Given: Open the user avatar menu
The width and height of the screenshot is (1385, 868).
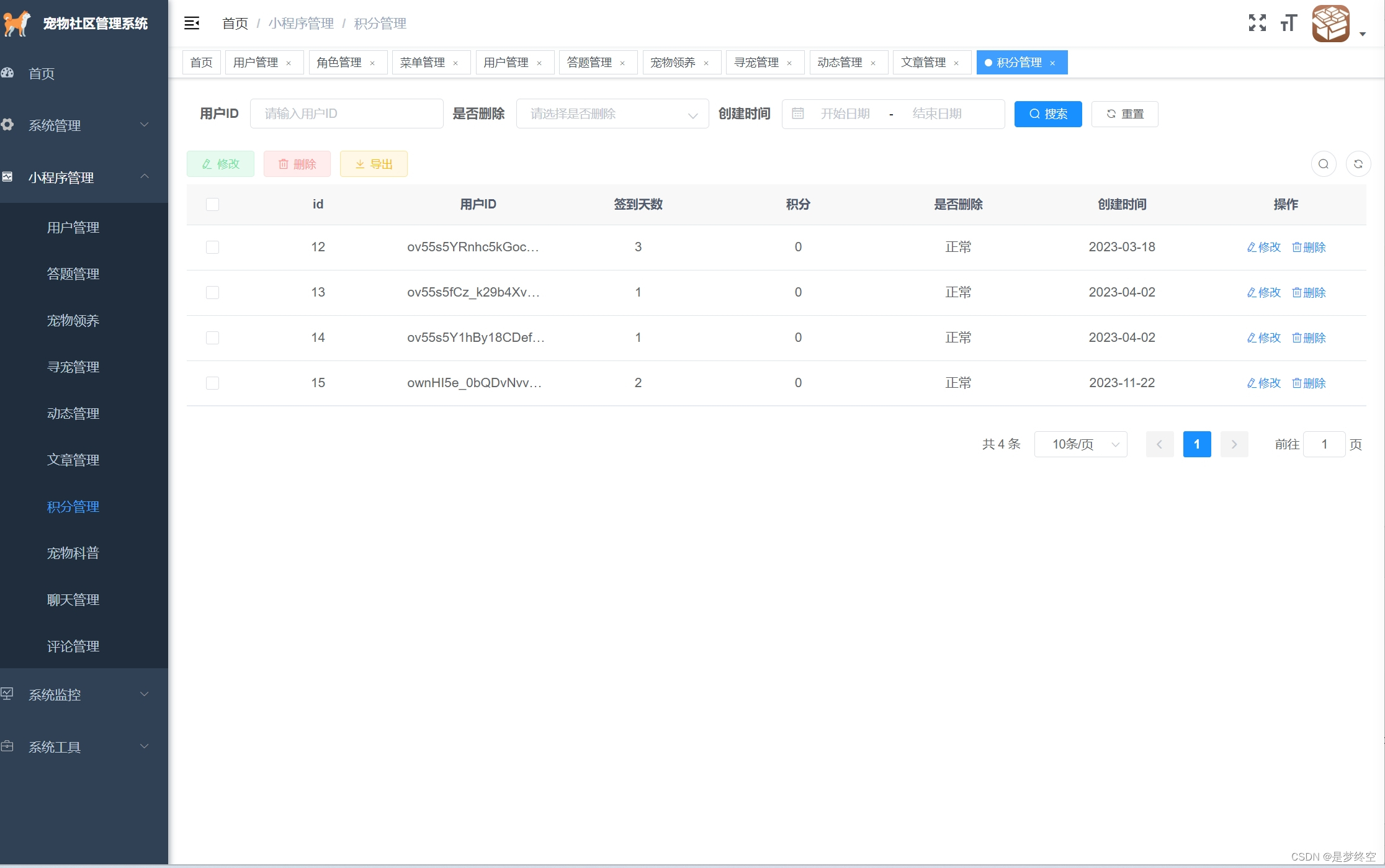Looking at the screenshot, I should point(1331,24).
